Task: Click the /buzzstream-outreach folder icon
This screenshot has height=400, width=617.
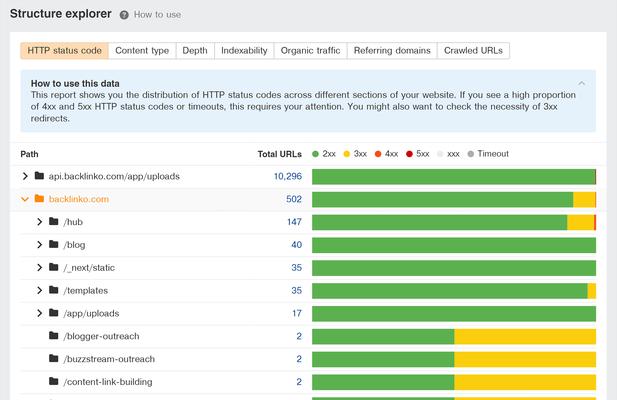Action: pyautogui.click(x=54, y=358)
